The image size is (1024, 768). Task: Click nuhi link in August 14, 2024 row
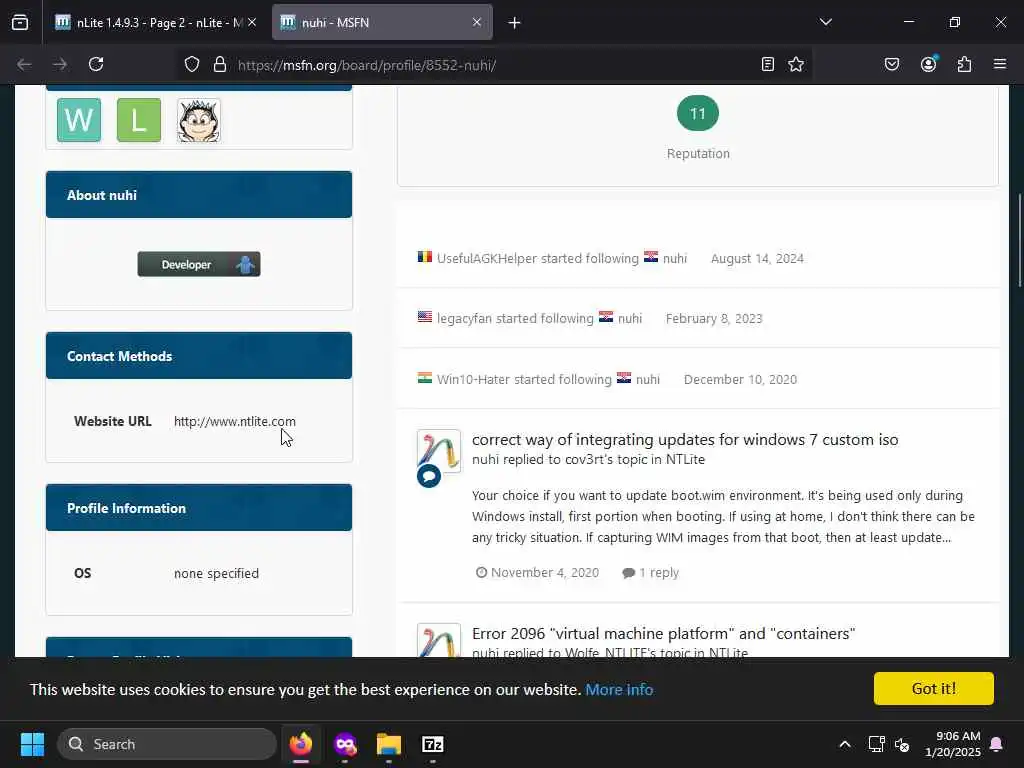click(x=675, y=258)
